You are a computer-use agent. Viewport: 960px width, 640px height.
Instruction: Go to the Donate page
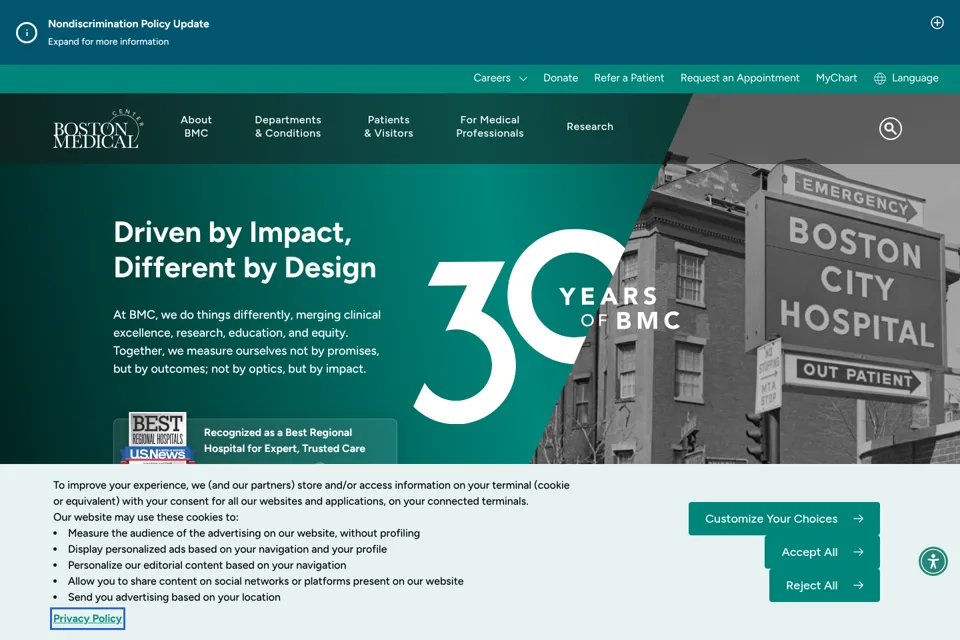(560, 78)
